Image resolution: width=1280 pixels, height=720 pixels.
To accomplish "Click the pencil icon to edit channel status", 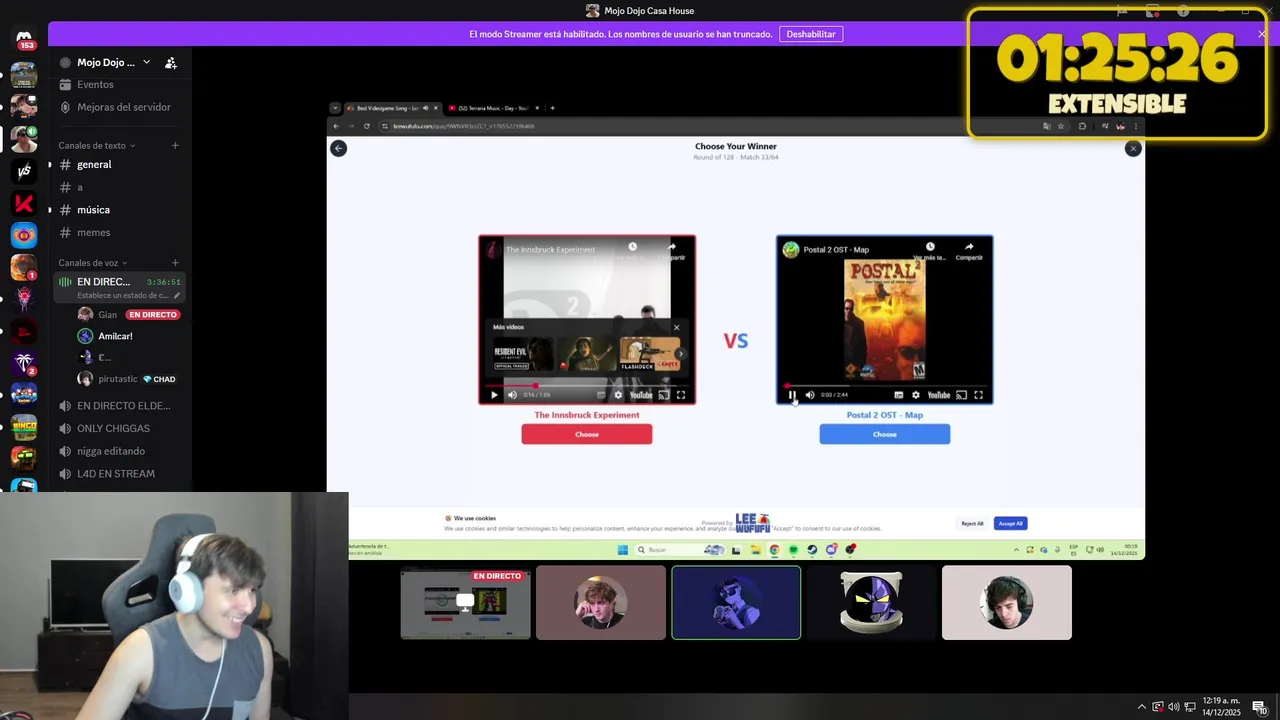I will pos(177,295).
